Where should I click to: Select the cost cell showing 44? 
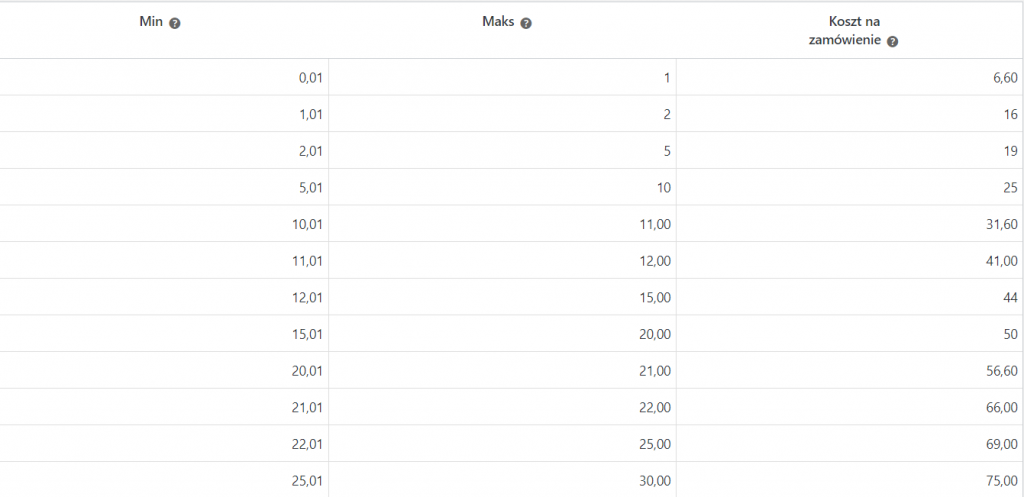(x=850, y=297)
